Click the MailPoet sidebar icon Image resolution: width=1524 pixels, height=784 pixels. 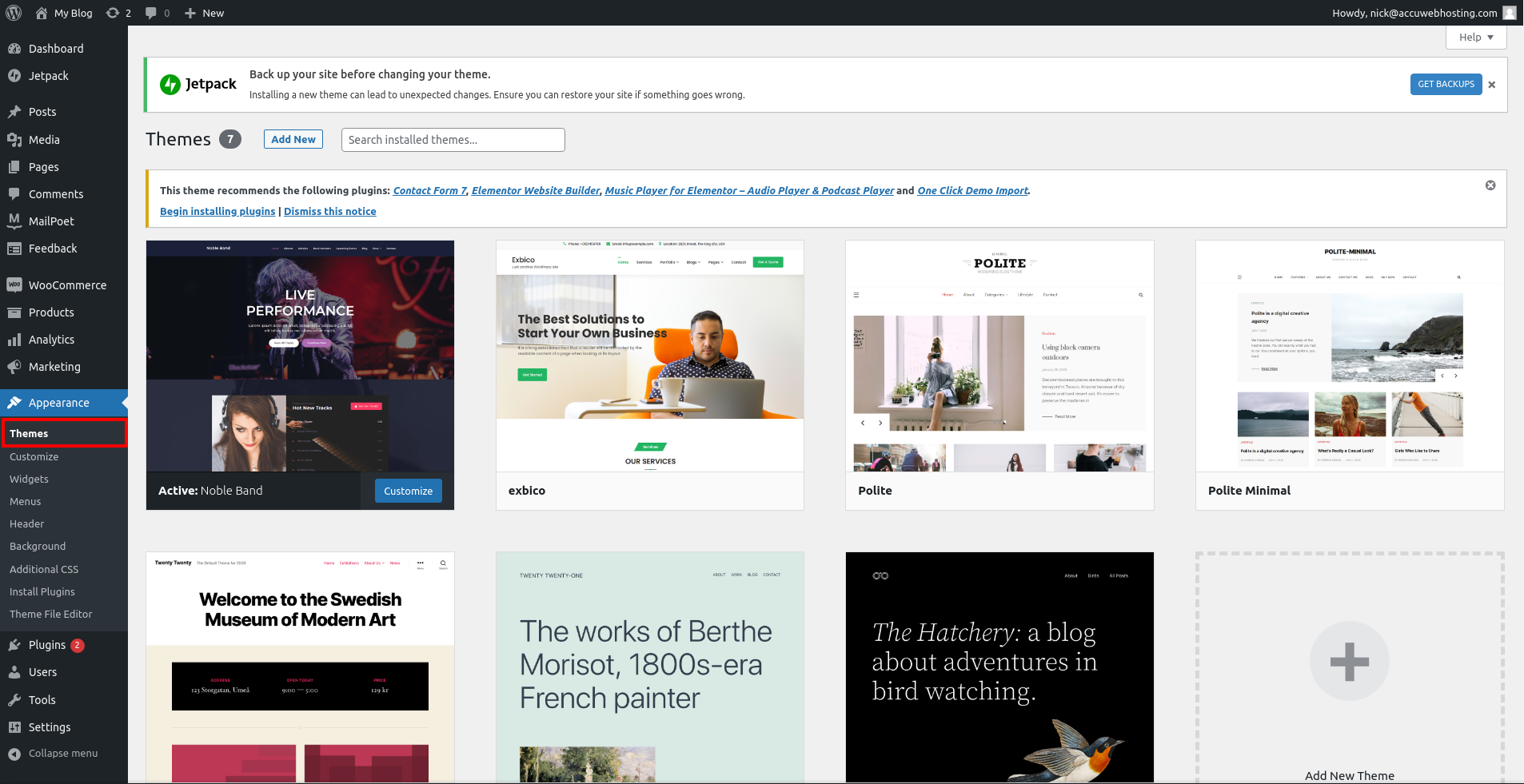point(14,221)
